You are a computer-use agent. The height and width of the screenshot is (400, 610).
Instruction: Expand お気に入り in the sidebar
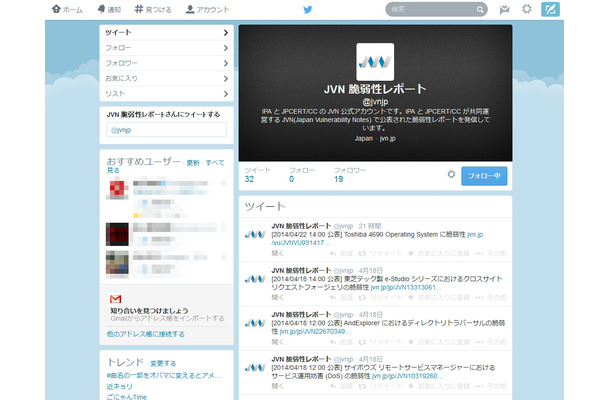tap(167, 77)
